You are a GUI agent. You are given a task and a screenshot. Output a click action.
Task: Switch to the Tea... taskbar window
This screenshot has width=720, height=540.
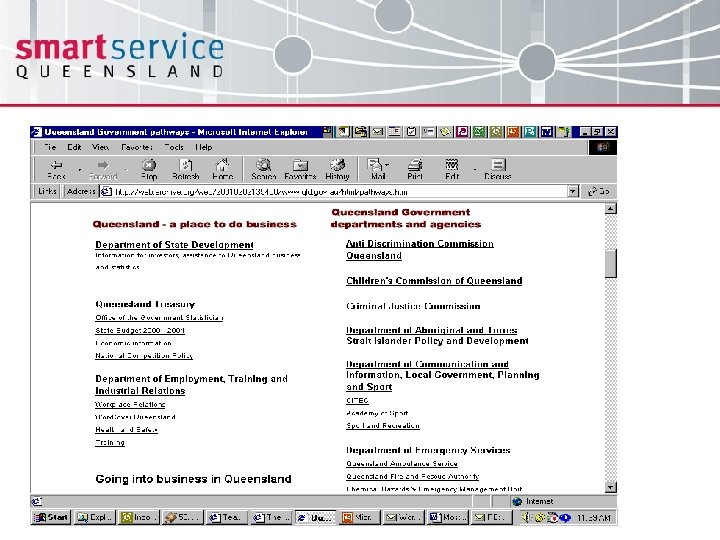pyautogui.click(x=227, y=518)
